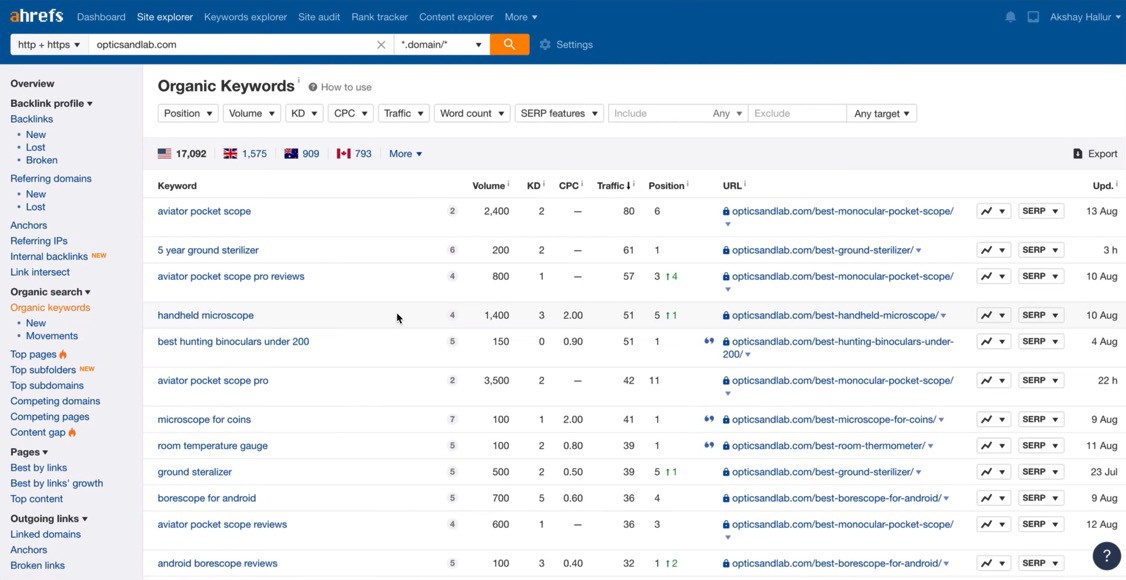This screenshot has height=580, width=1126.
Task: Click the orange search magnifier button
Action: [509, 44]
